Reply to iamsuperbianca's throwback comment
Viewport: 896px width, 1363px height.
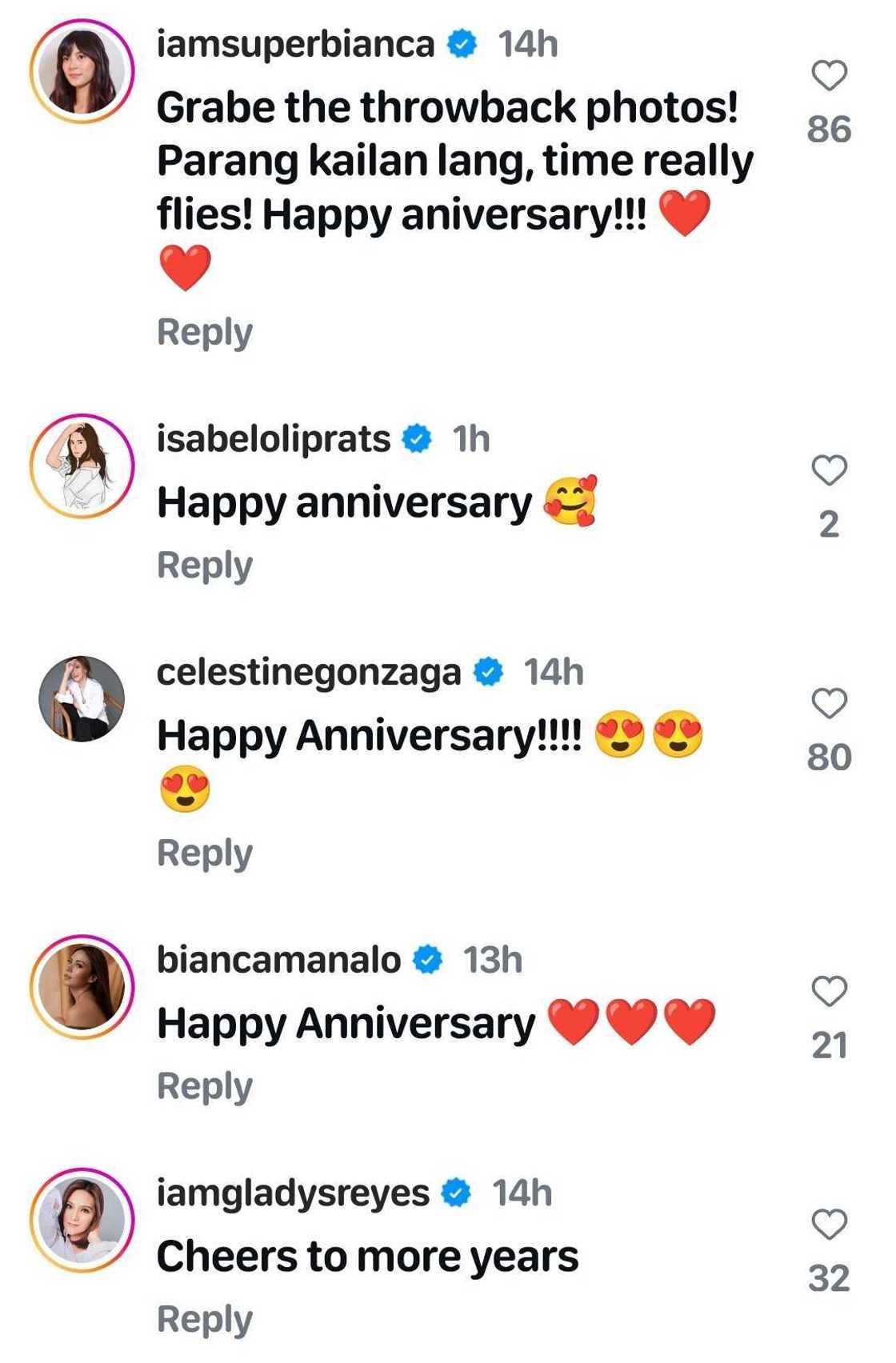point(205,332)
